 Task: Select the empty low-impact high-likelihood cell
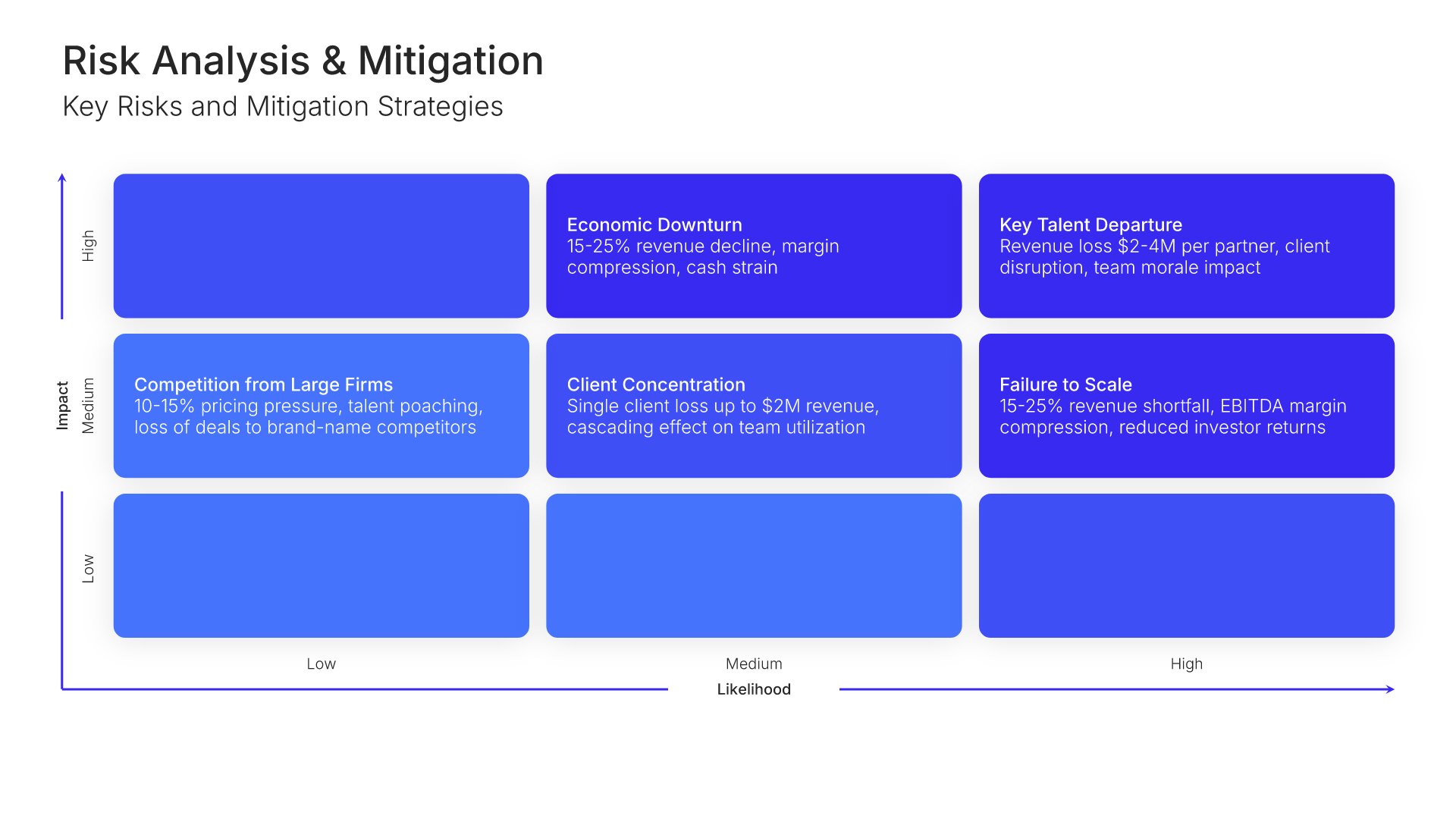(x=1186, y=566)
